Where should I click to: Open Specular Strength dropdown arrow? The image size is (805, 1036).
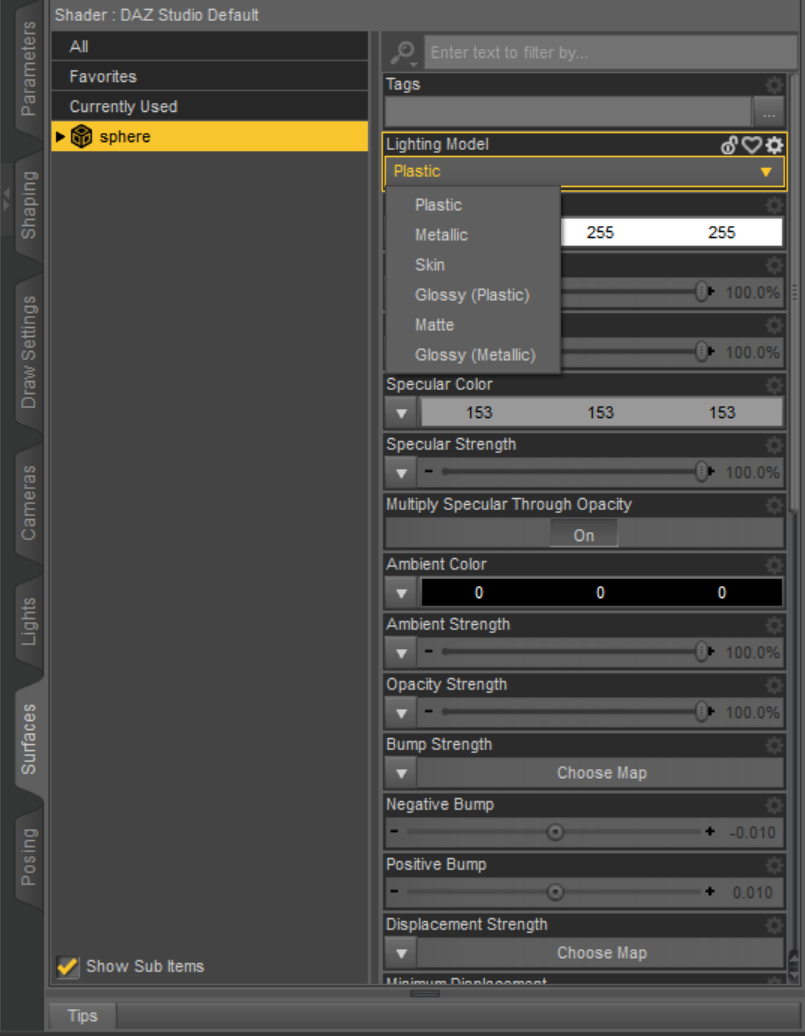click(401, 473)
